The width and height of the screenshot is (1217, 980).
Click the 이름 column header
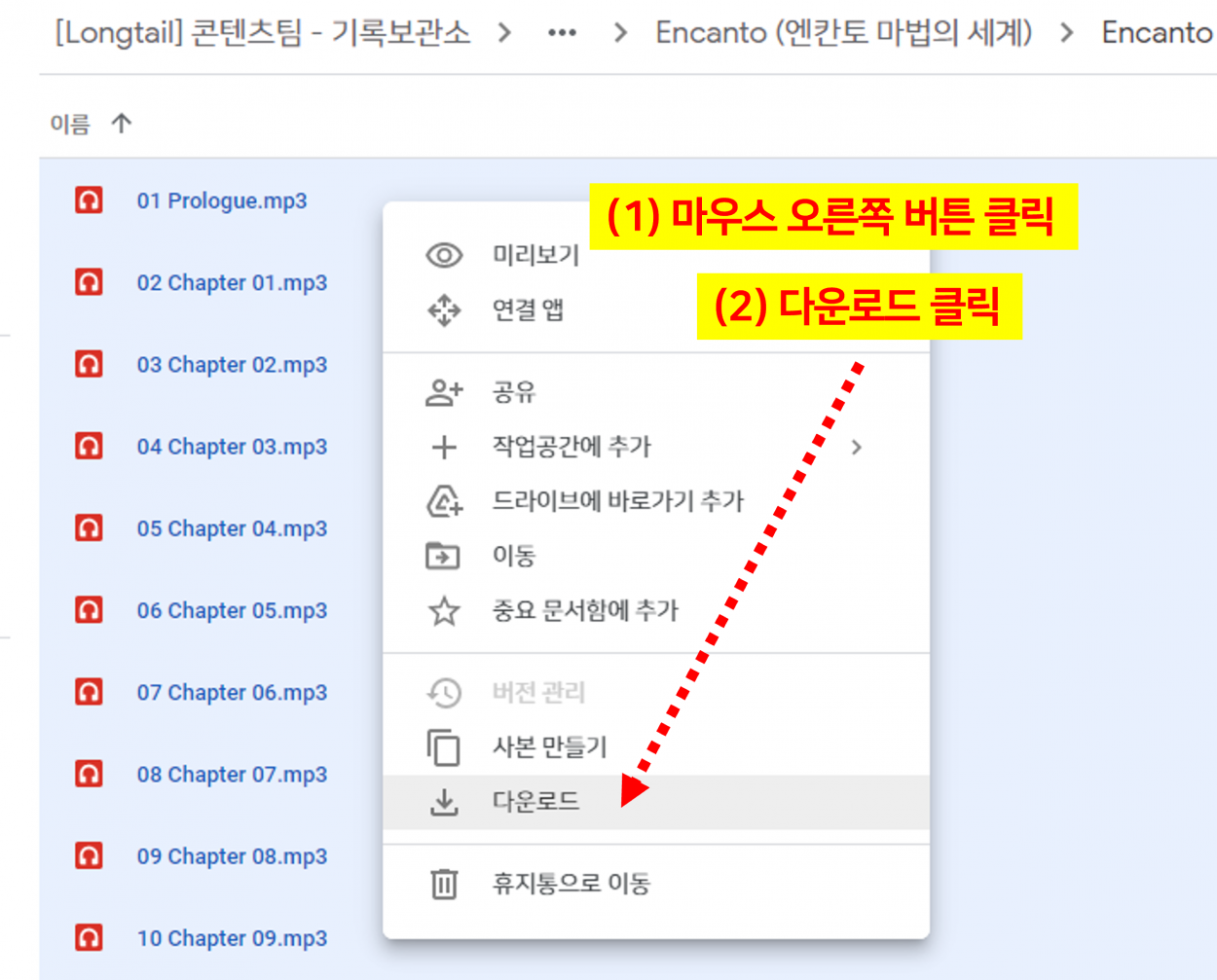70,124
